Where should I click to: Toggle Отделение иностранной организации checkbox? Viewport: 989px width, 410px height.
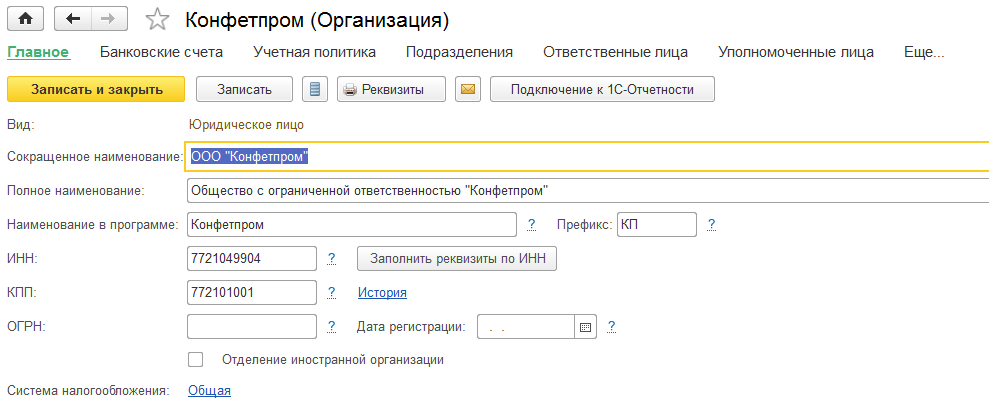click(196, 360)
